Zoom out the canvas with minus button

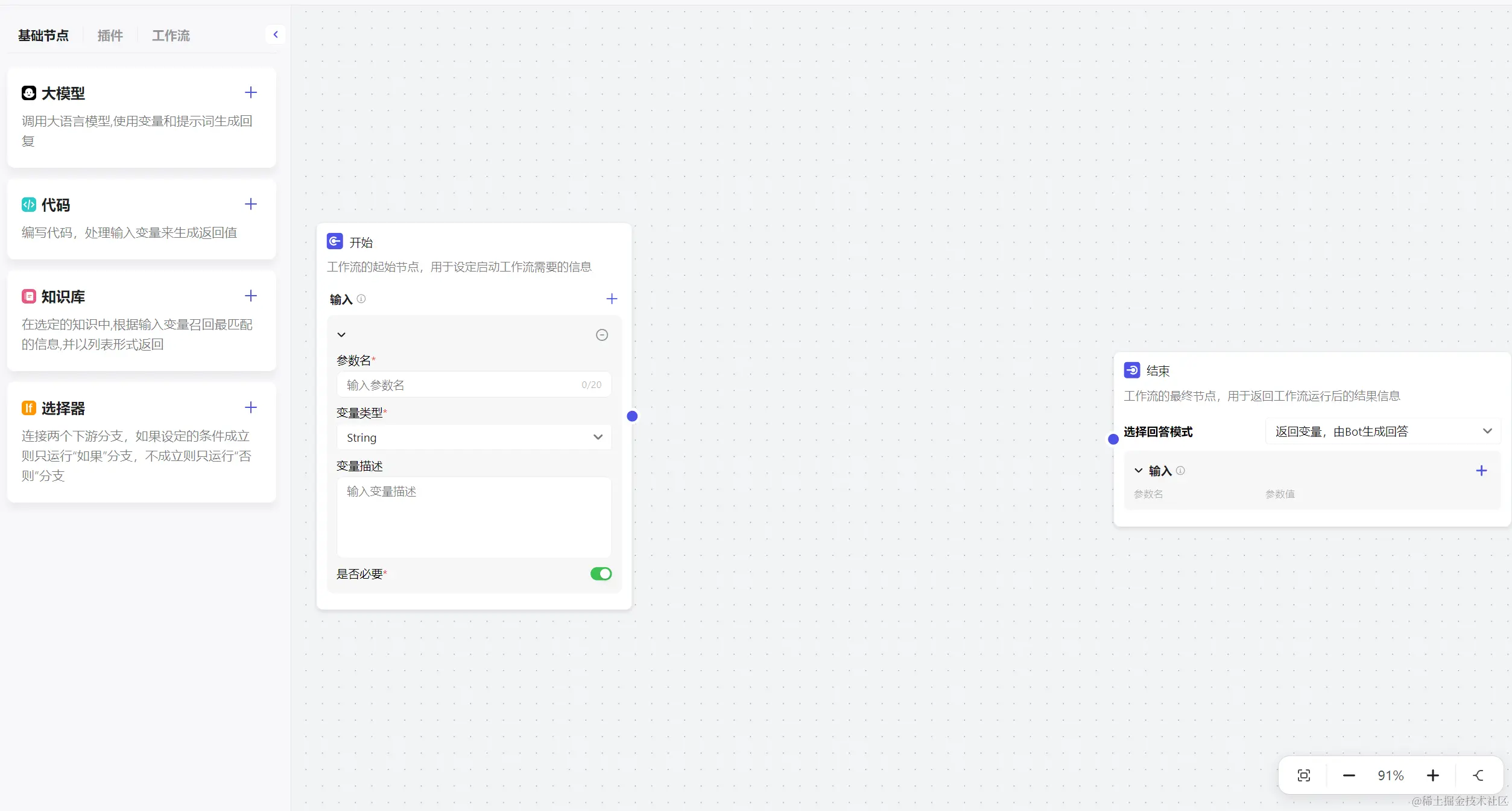pos(1349,775)
